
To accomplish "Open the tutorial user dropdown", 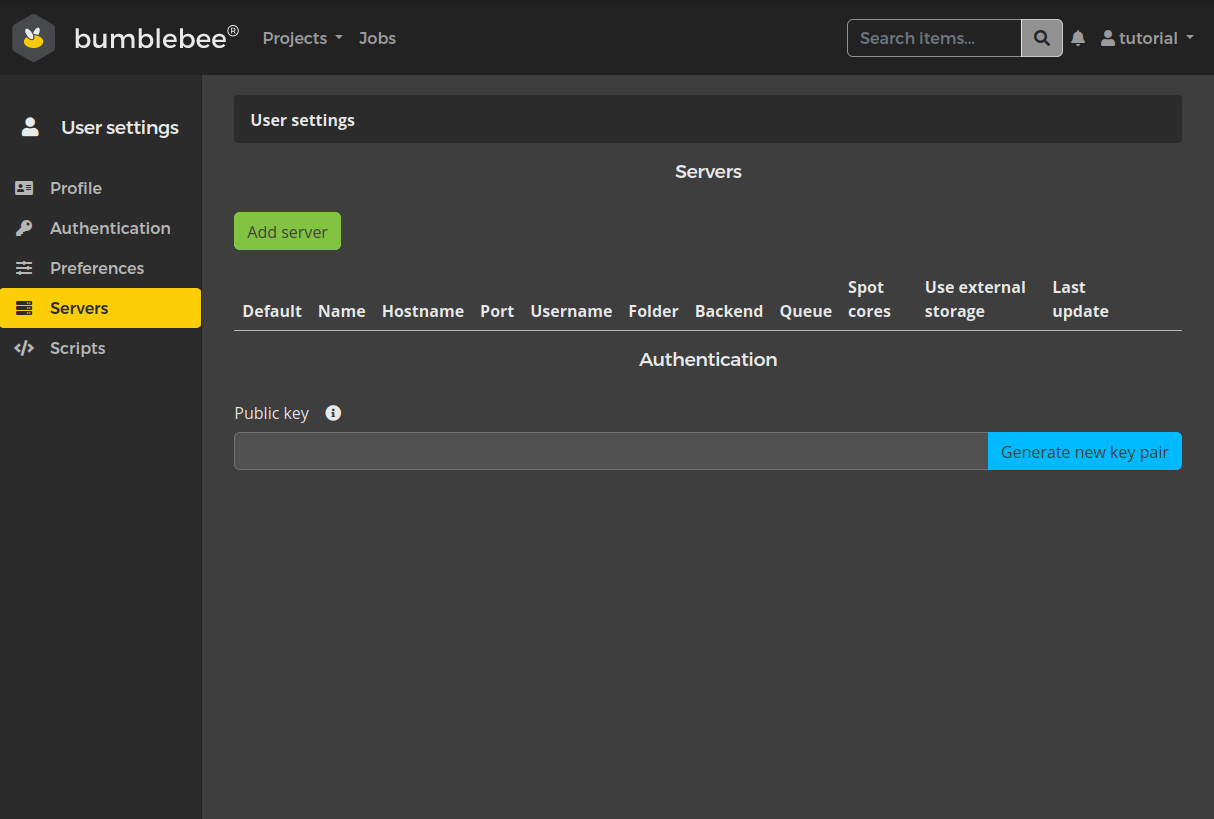I will (x=1147, y=38).
